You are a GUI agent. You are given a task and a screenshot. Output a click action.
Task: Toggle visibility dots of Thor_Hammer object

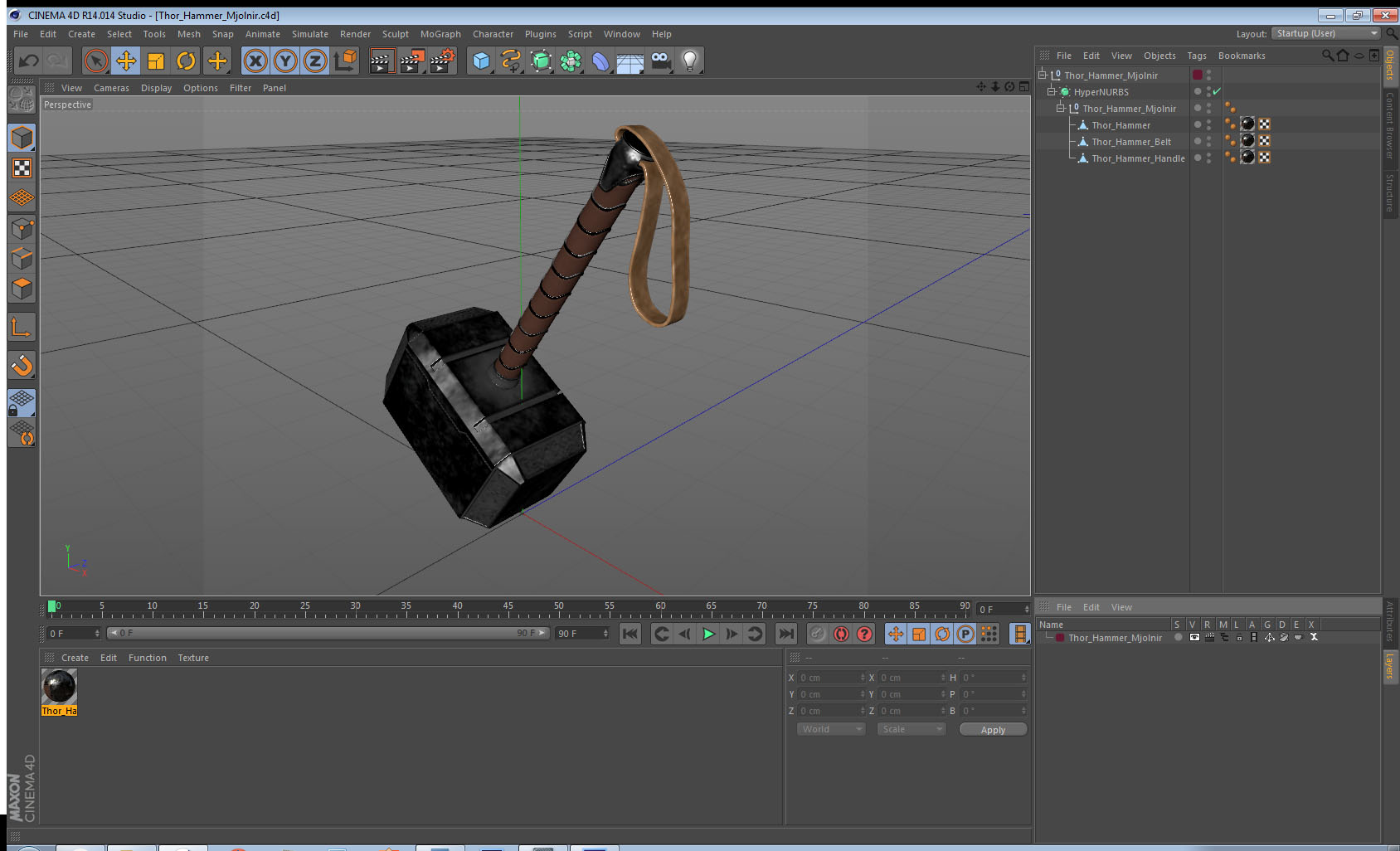coord(1208,124)
